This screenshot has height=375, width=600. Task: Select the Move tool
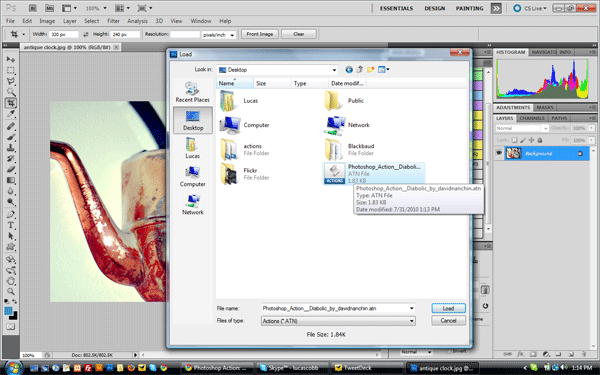coord(11,59)
